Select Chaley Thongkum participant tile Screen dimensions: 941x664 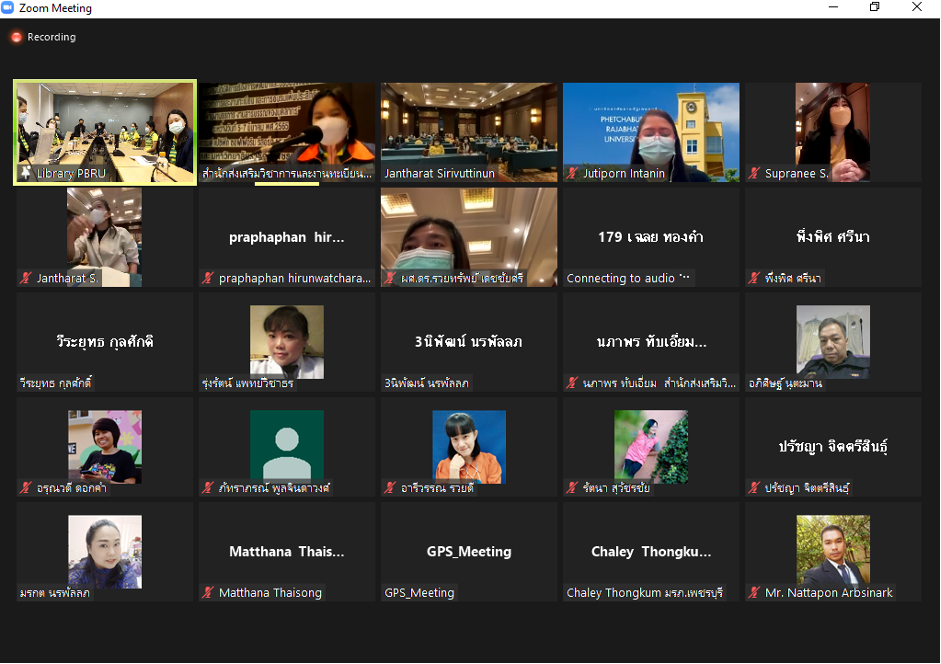(x=651, y=552)
